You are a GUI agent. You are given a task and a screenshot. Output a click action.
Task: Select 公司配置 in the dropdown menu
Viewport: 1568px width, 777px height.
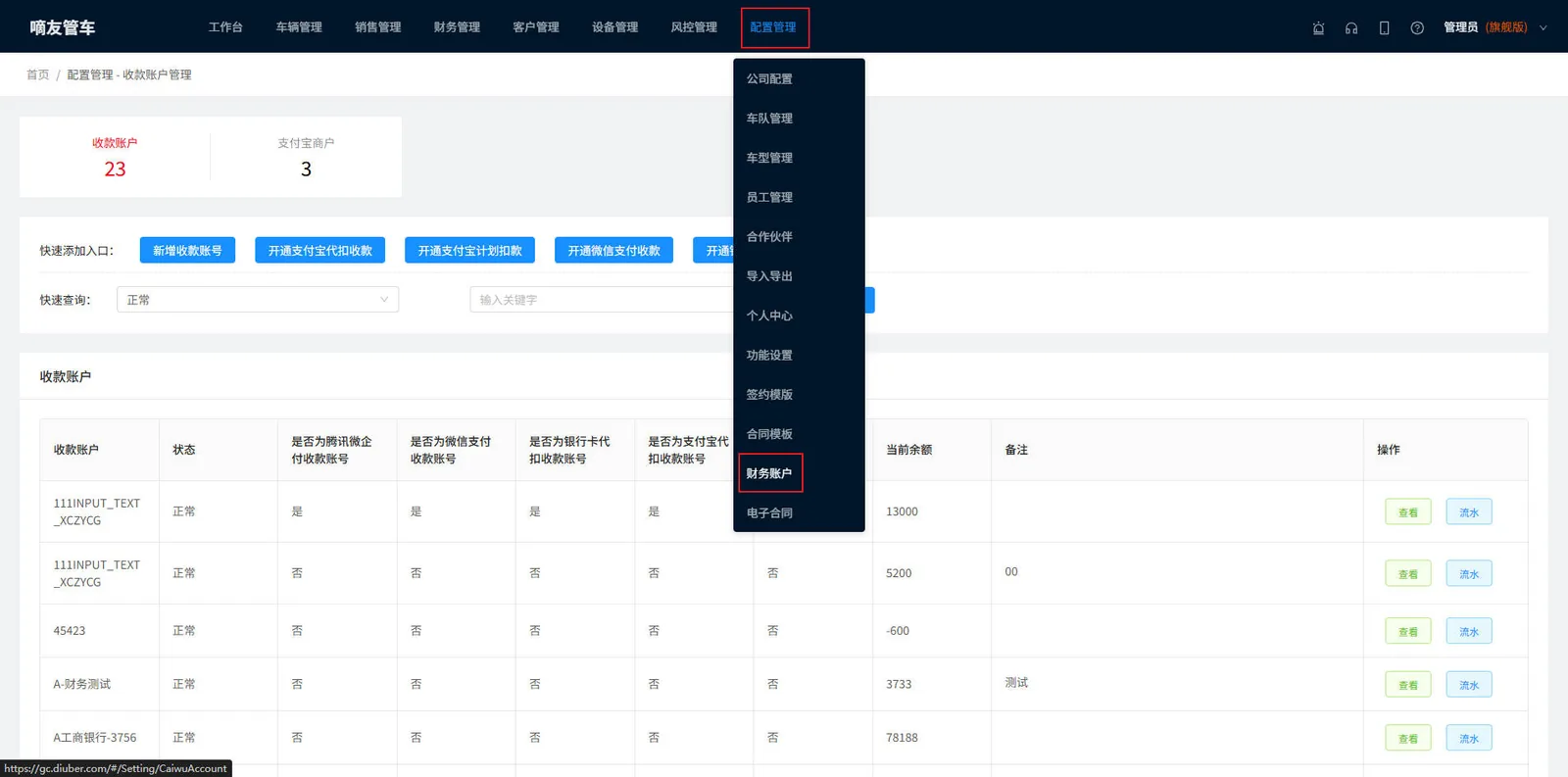click(x=799, y=78)
